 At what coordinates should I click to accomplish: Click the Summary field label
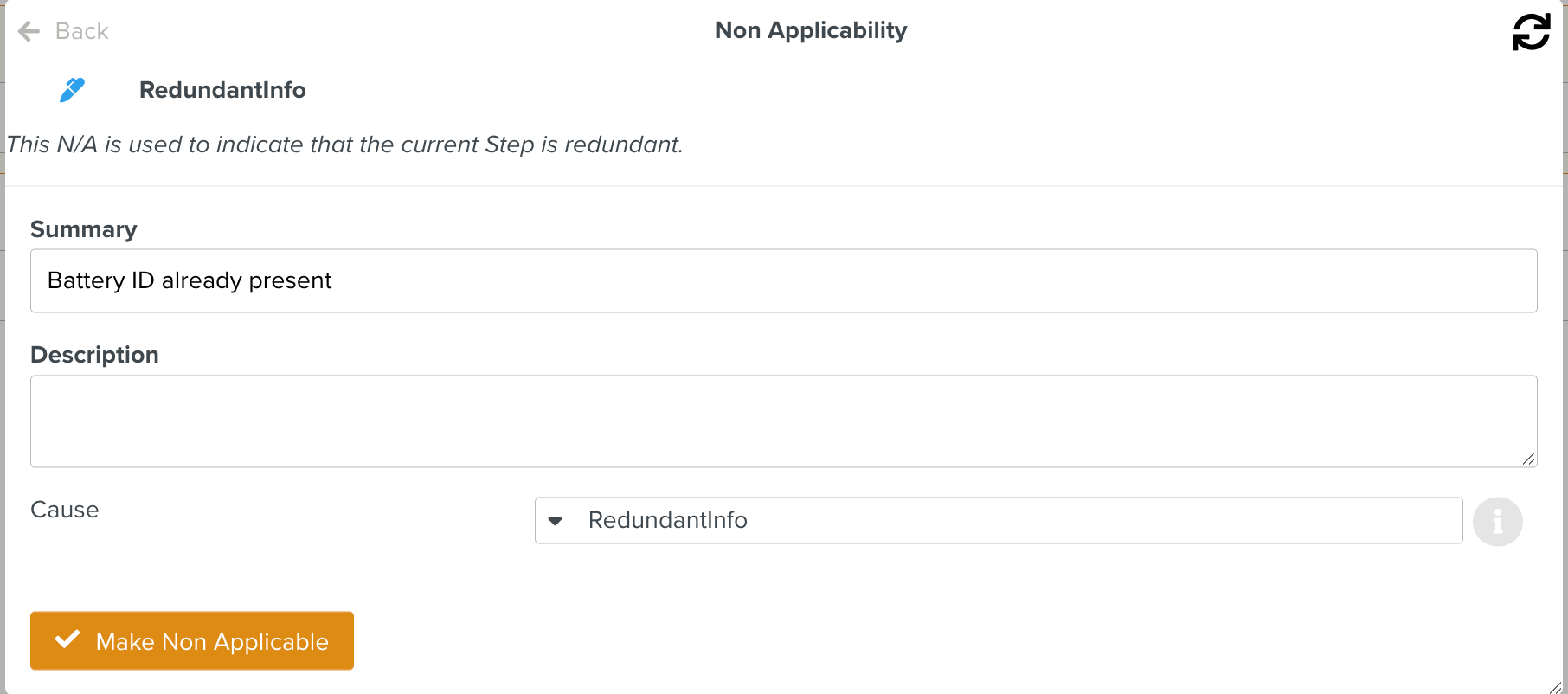tap(84, 229)
